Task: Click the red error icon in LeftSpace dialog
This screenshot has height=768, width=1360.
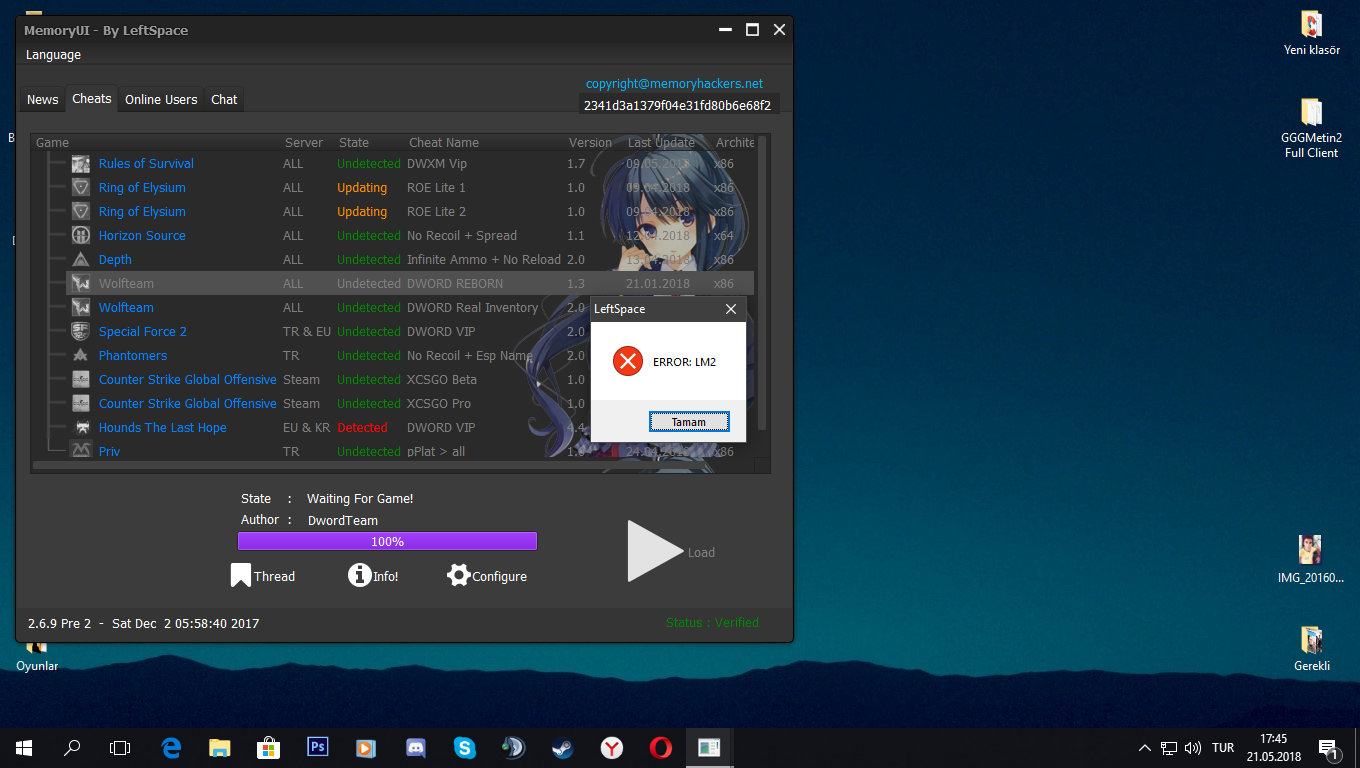Action: click(628, 361)
